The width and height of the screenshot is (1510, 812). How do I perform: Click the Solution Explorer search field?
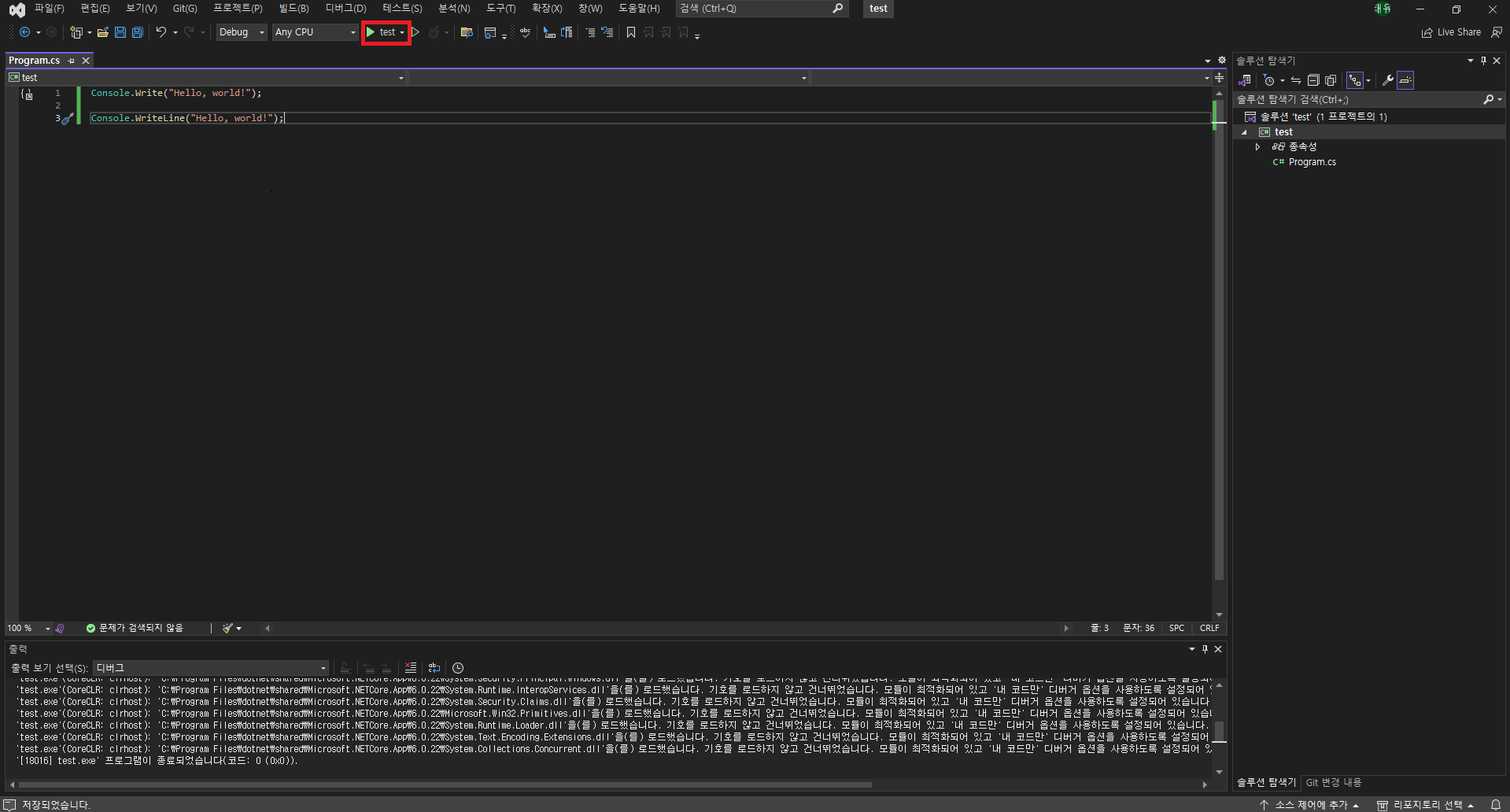tap(1357, 100)
